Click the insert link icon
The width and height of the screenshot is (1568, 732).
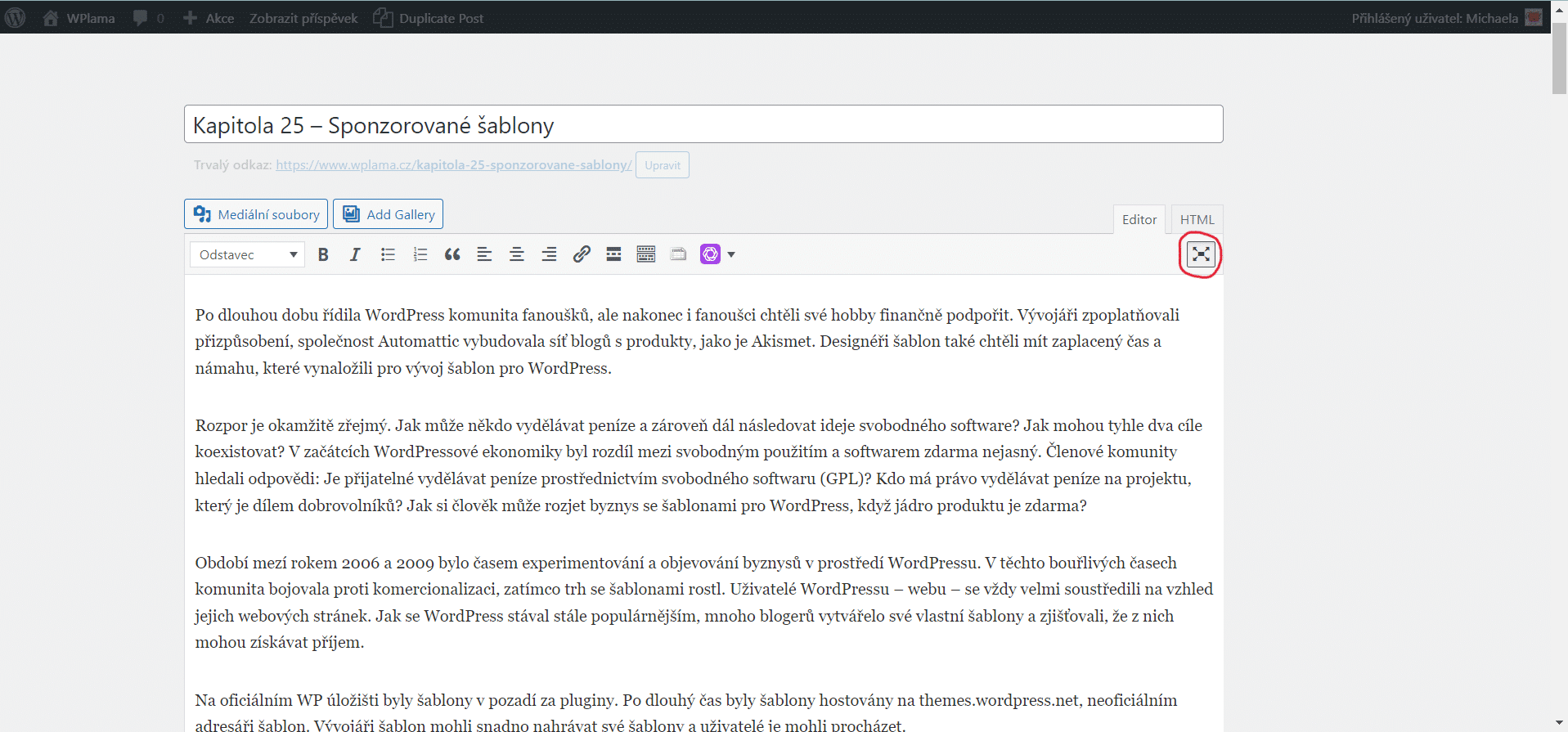582,254
